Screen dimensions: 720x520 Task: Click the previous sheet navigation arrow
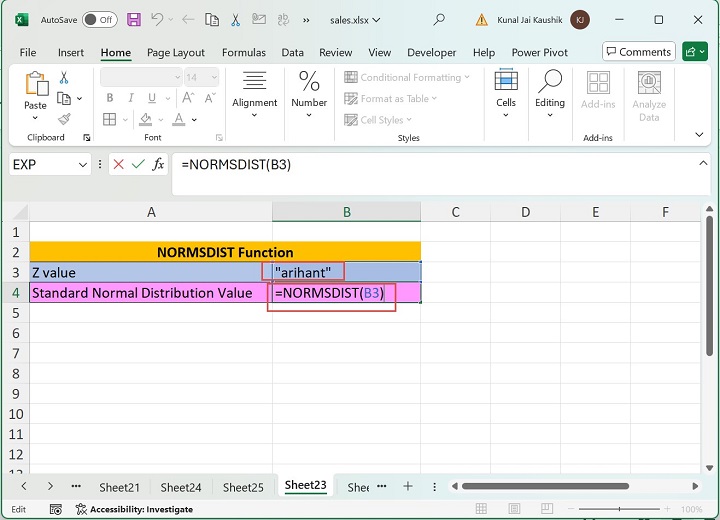(x=24, y=486)
